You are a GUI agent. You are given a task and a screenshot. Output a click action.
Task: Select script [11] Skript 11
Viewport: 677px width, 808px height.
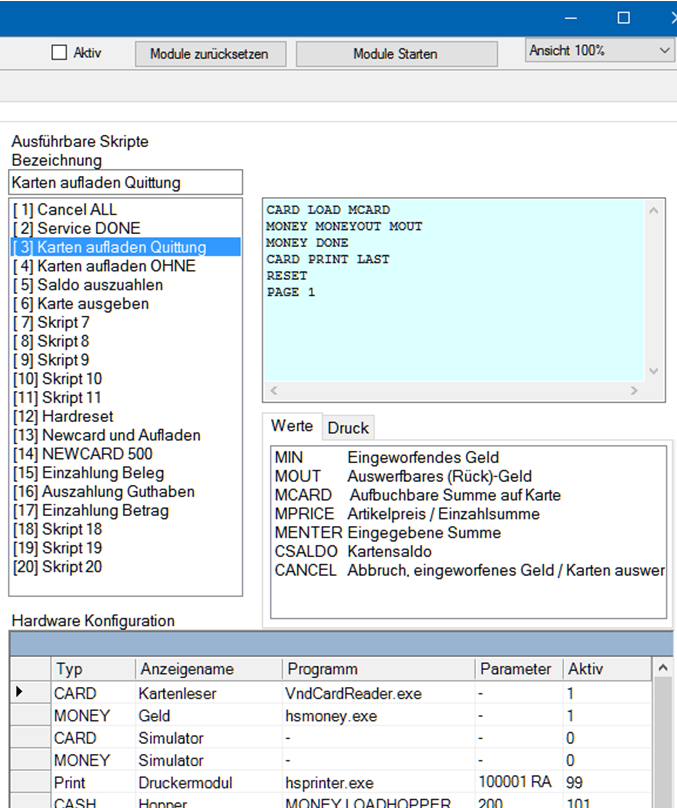[x=126, y=398]
